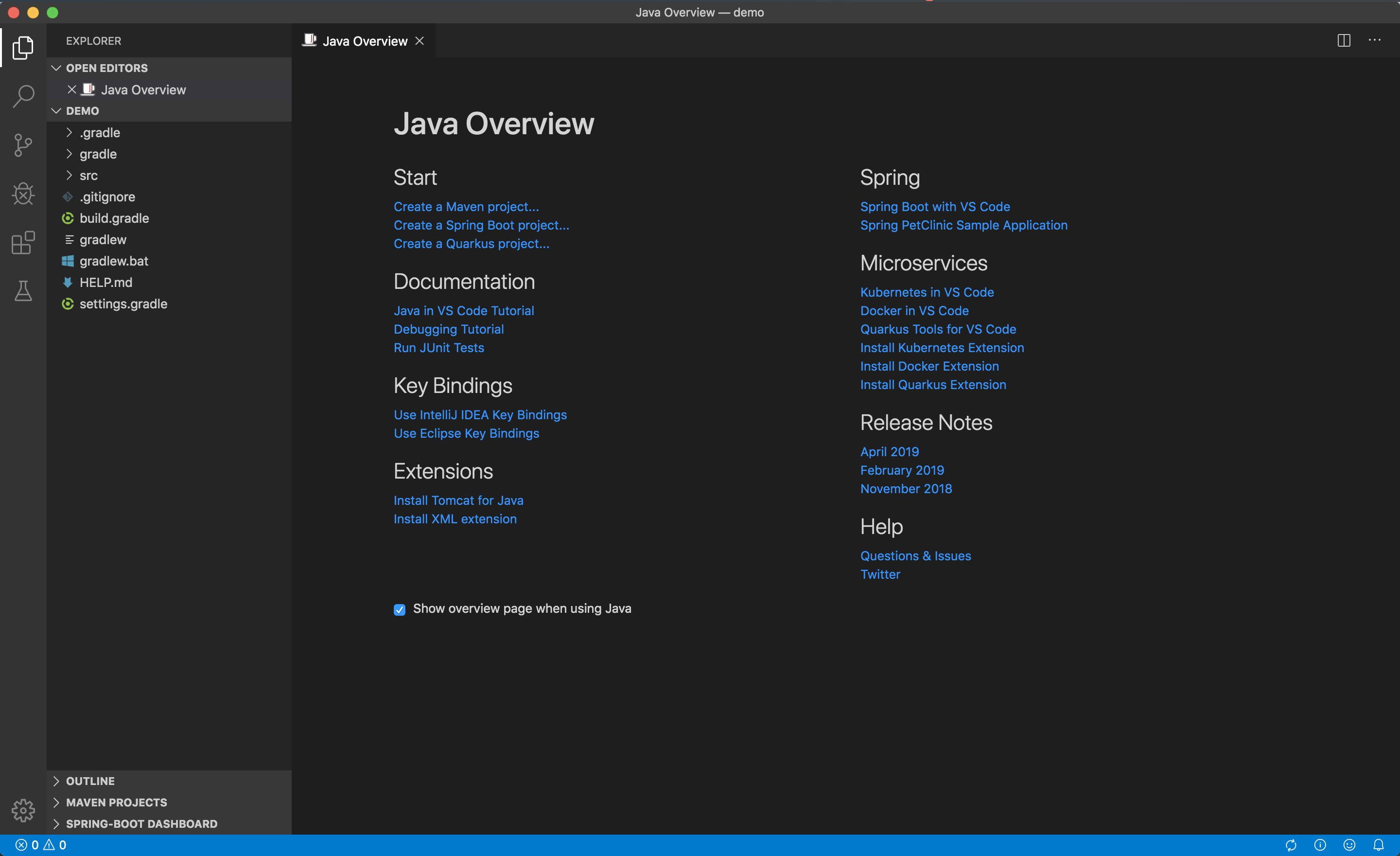
Task: Open the Search view in activity bar
Action: 23,96
